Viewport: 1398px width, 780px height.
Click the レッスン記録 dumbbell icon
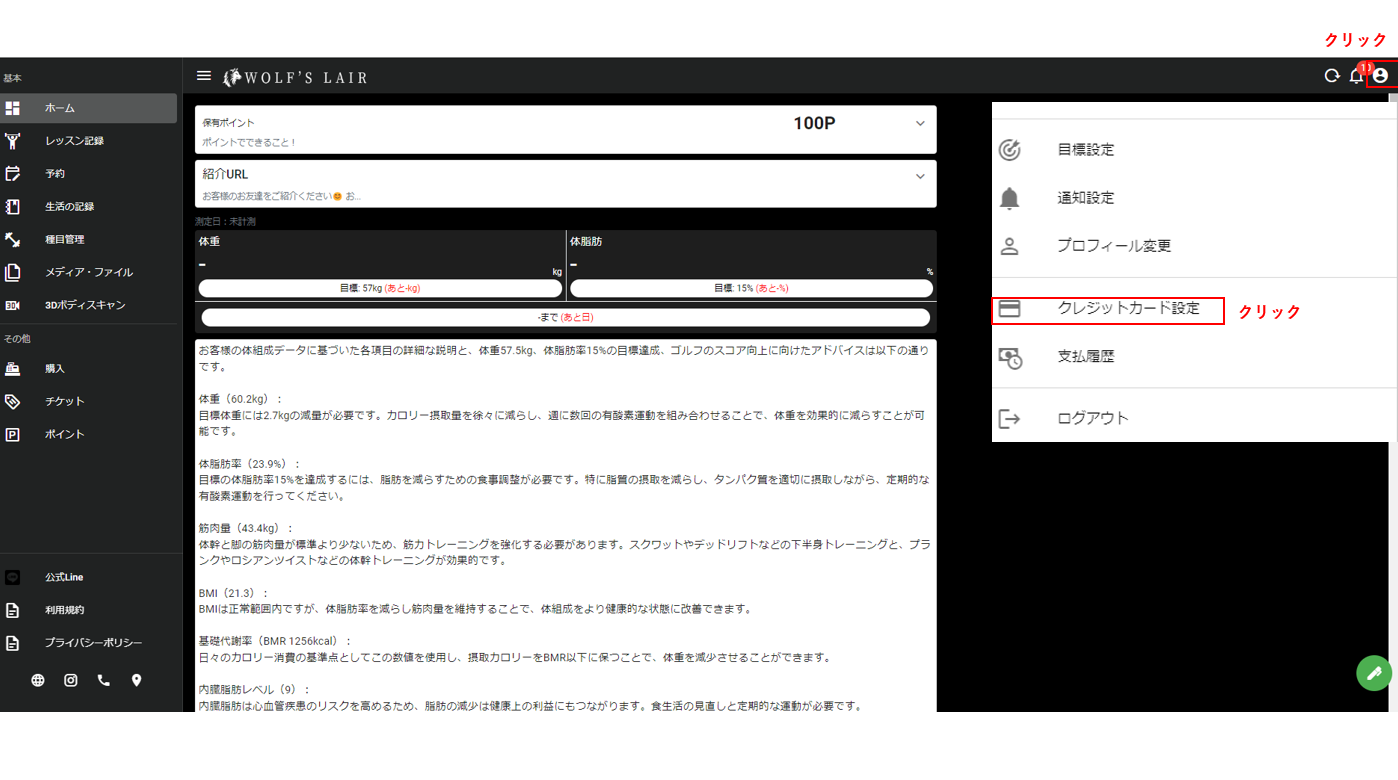pos(13,141)
